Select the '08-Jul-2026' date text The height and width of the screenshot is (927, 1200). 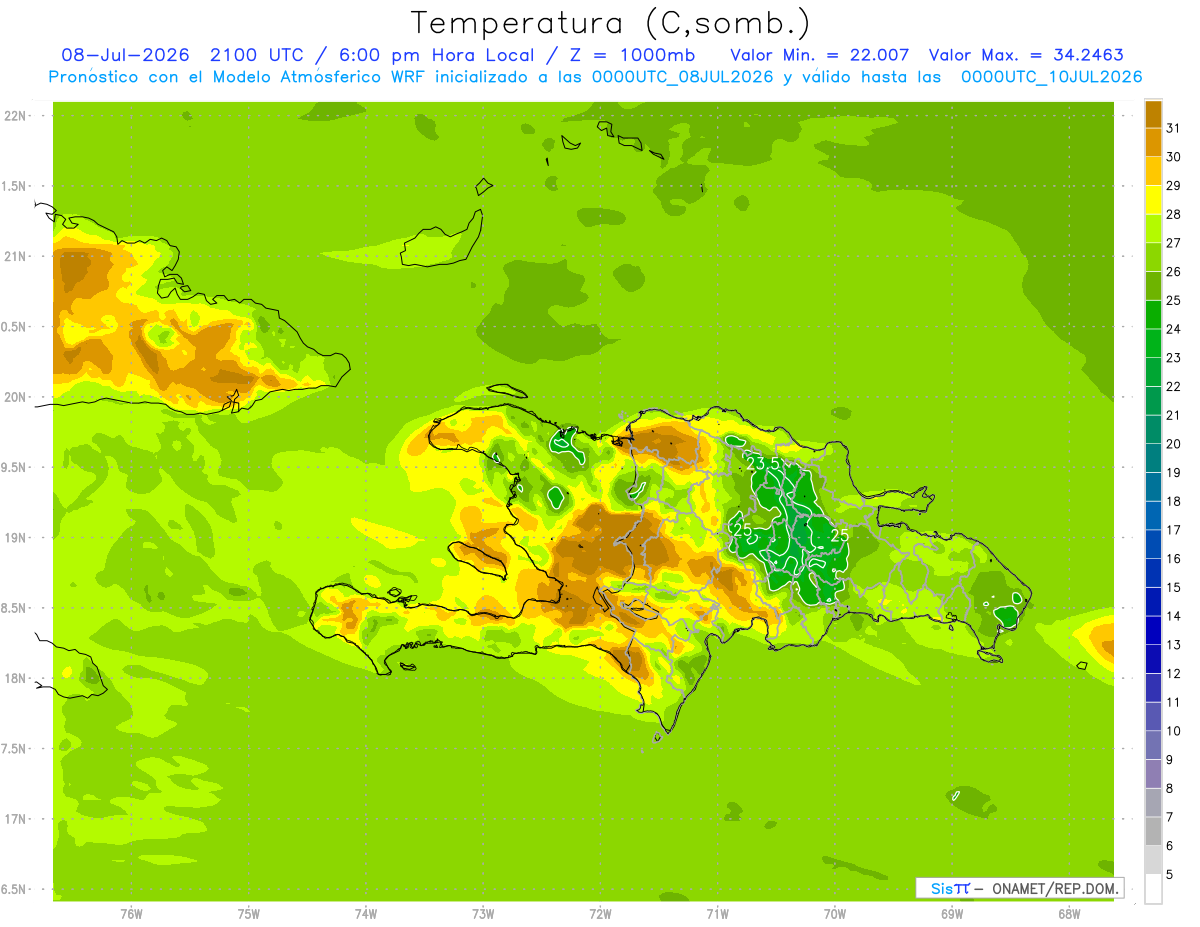(x=126, y=55)
